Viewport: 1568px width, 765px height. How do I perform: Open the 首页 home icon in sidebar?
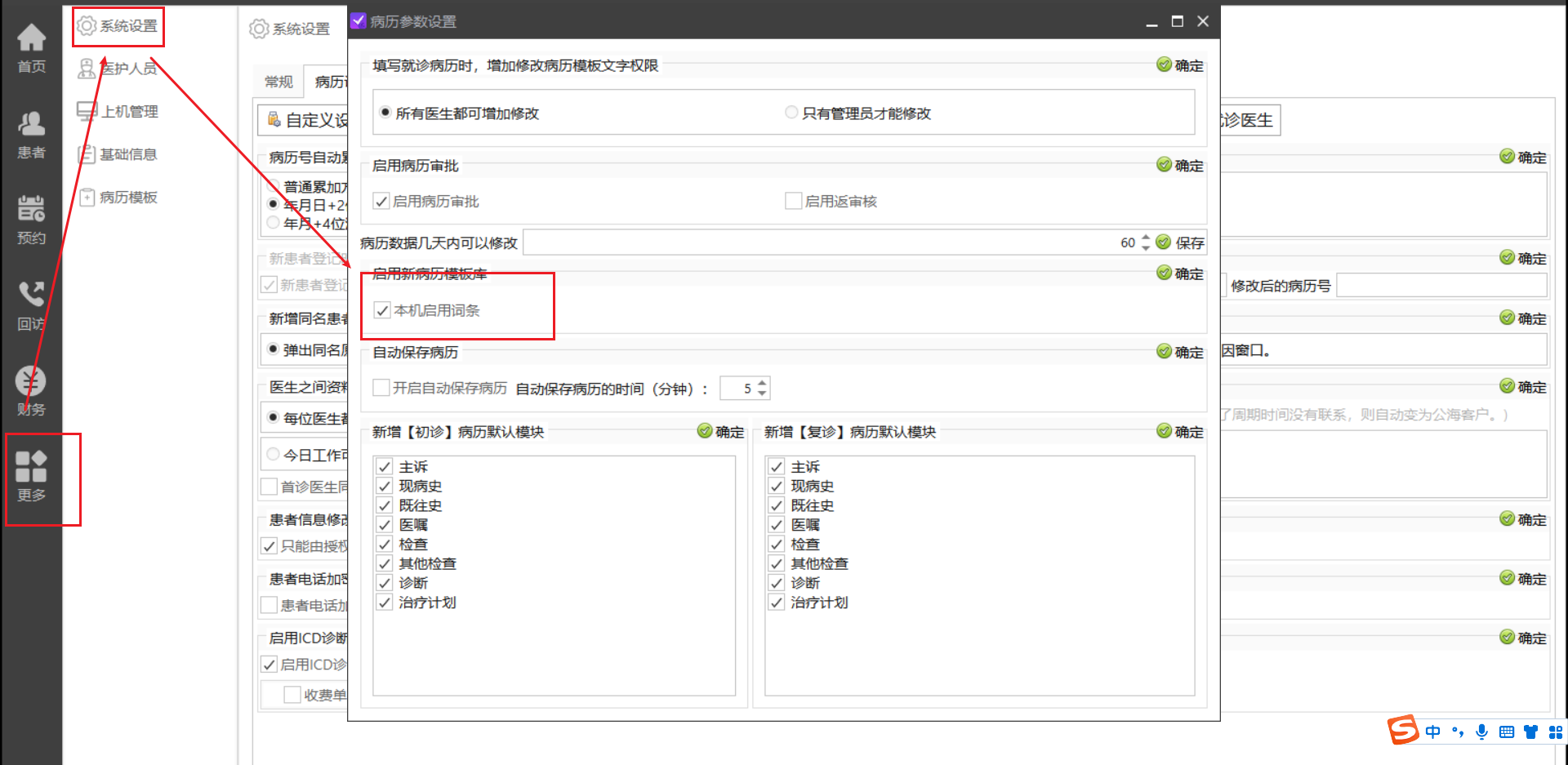(31, 48)
